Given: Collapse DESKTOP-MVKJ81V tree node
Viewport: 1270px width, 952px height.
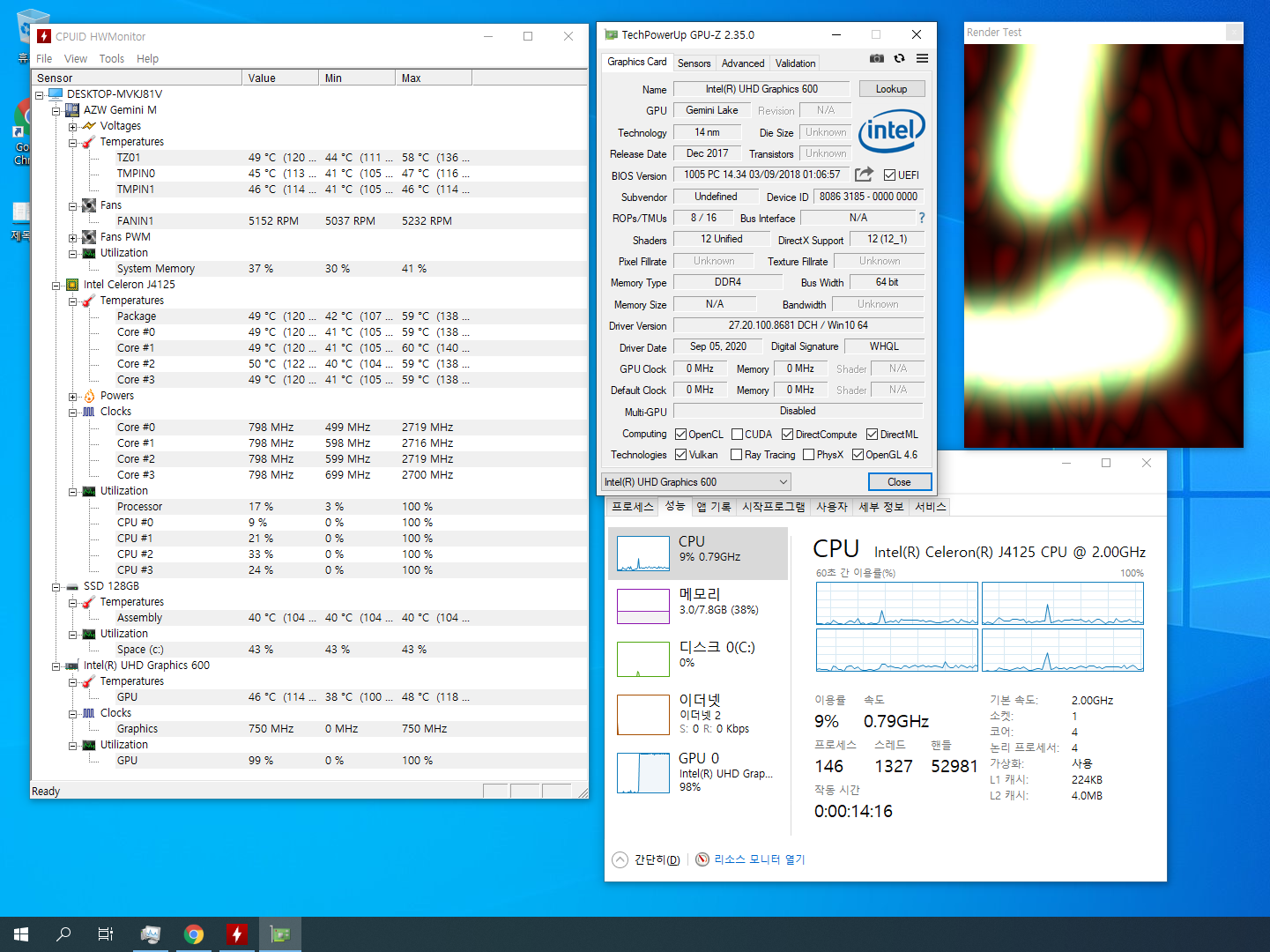Looking at the screenshot, I should [40, 94].
